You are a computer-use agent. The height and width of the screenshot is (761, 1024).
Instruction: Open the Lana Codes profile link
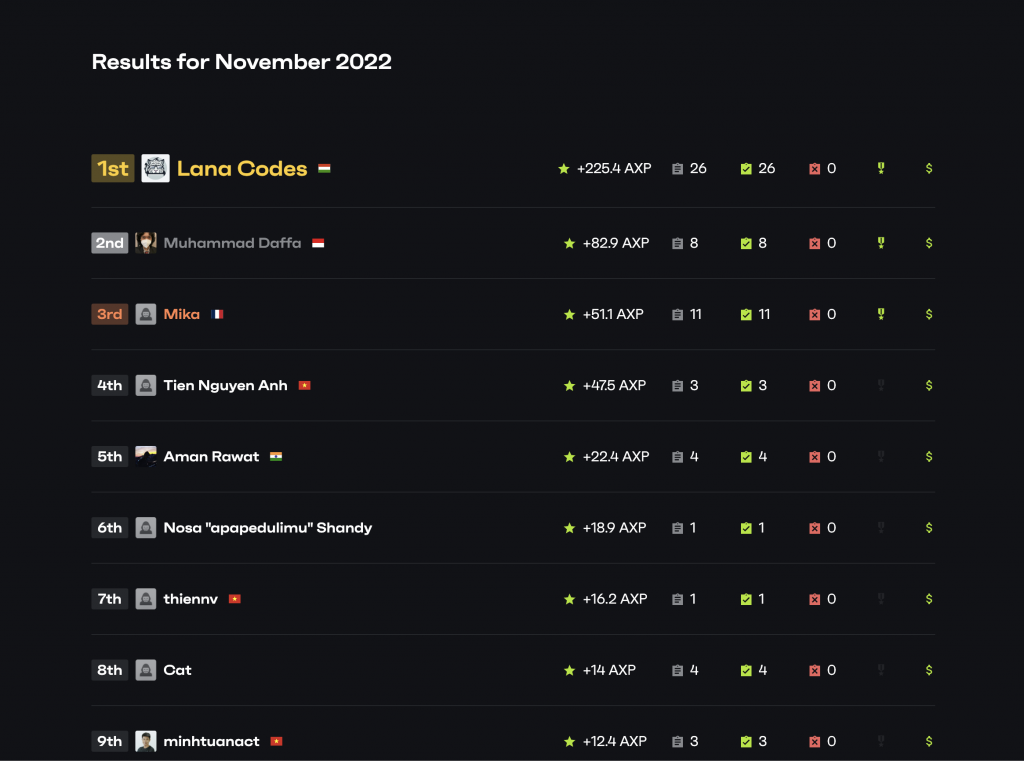click(242, 168)
